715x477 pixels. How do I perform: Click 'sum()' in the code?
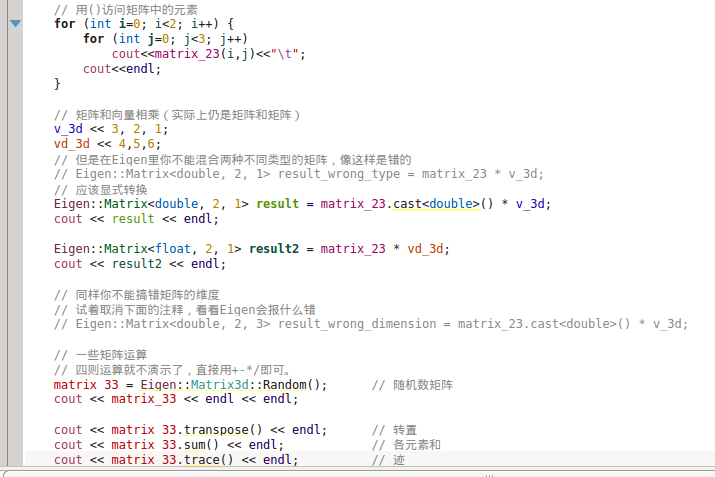pyautogui.click(x=202, y=445)
